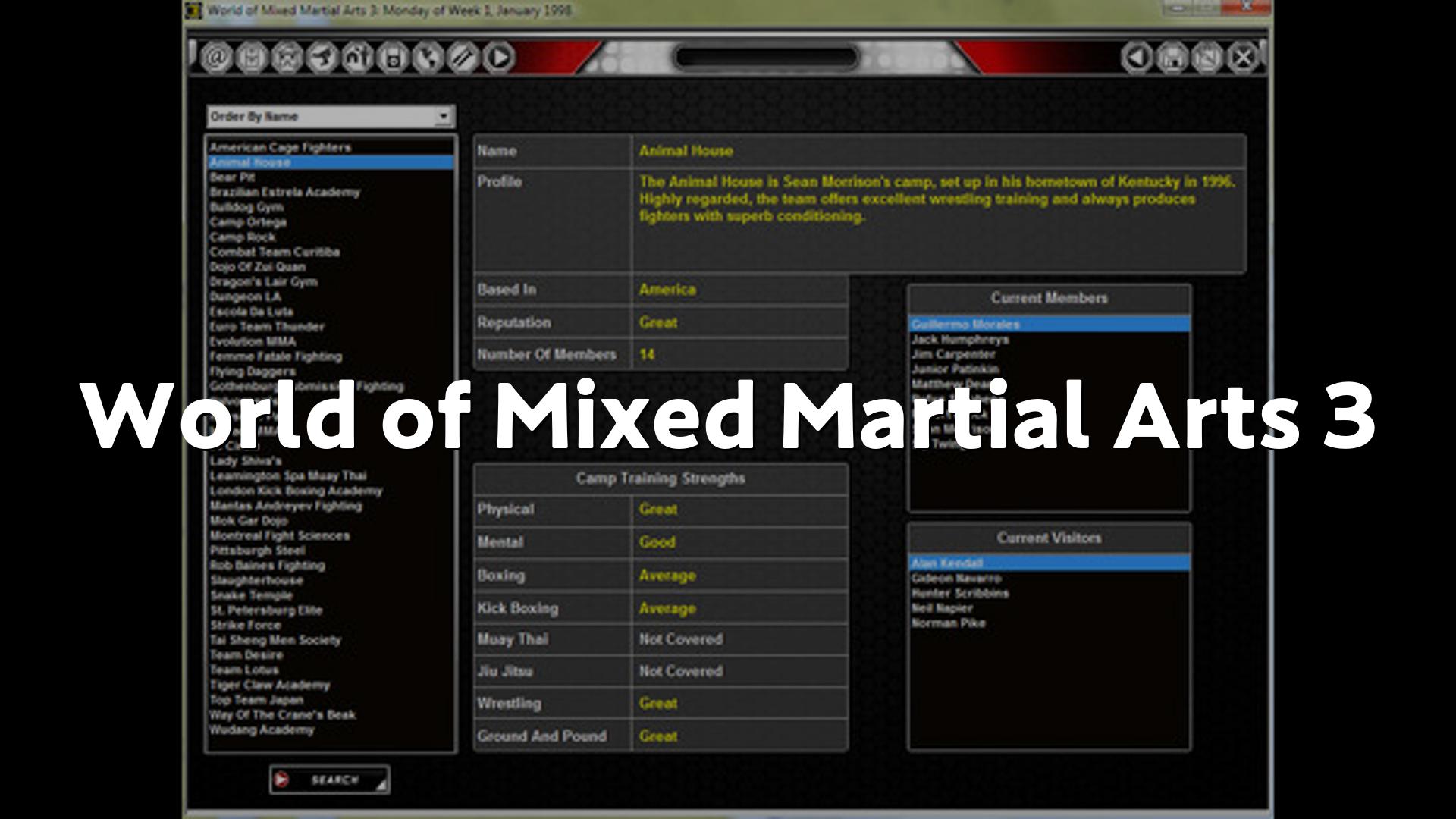Image resolution: width=1456 pixels, height=819 pixels.
Task: Click the play arrow to advance time
Action: (499, 58)
